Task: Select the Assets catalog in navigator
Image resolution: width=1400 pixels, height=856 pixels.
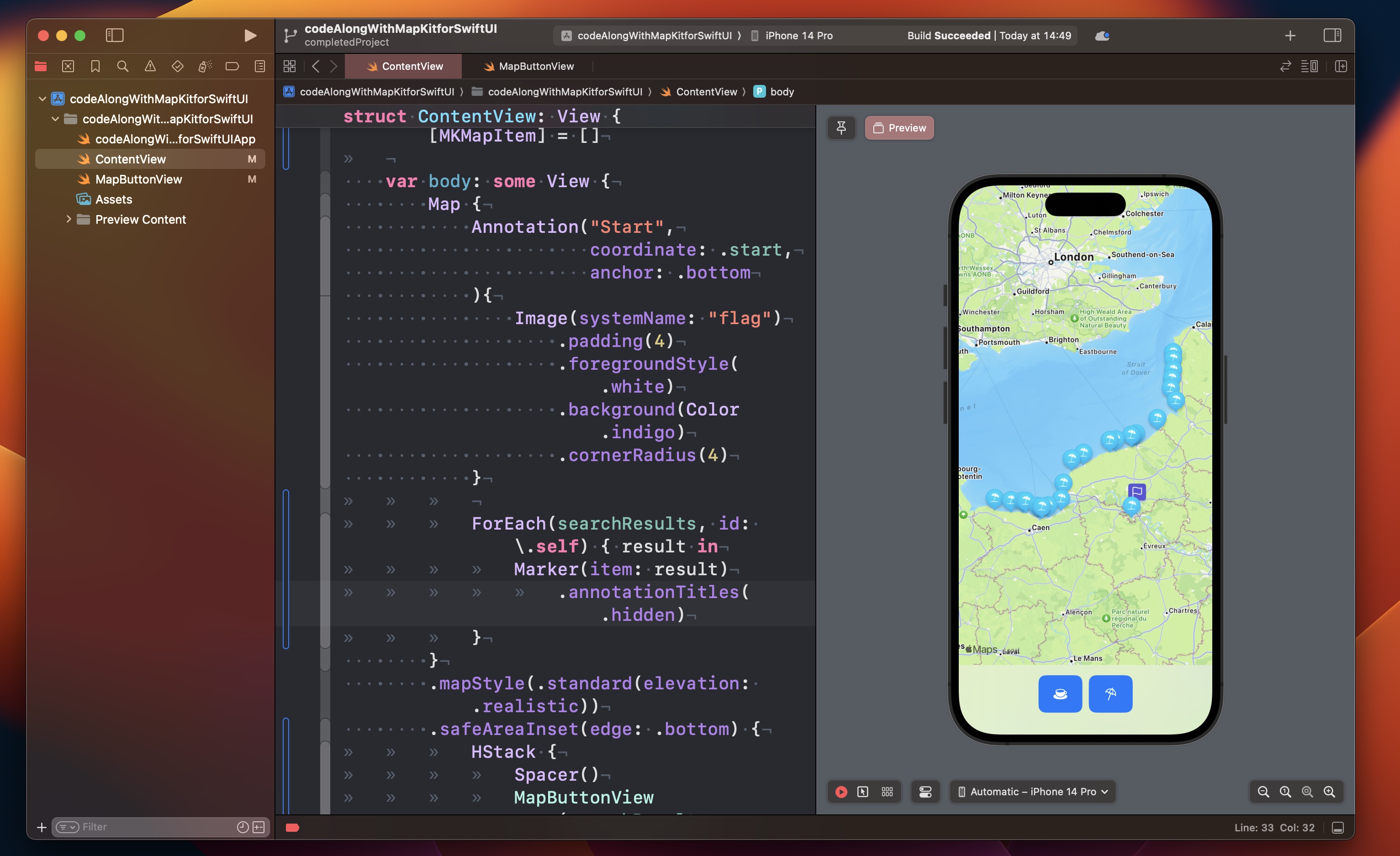Action: coord(114,200)
